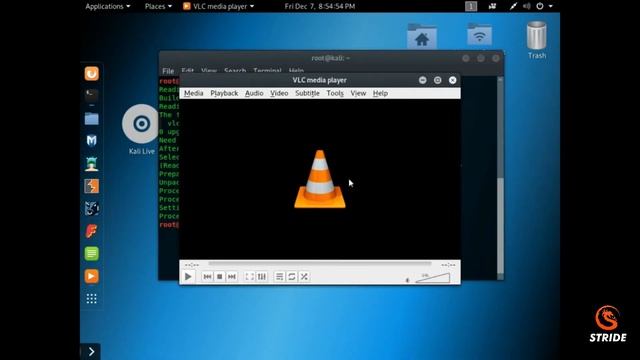This screenshot has height=360, width=640.
Task: Launch the red F icon in the dock
Action: pyautogui.click(x=91, y=231)
